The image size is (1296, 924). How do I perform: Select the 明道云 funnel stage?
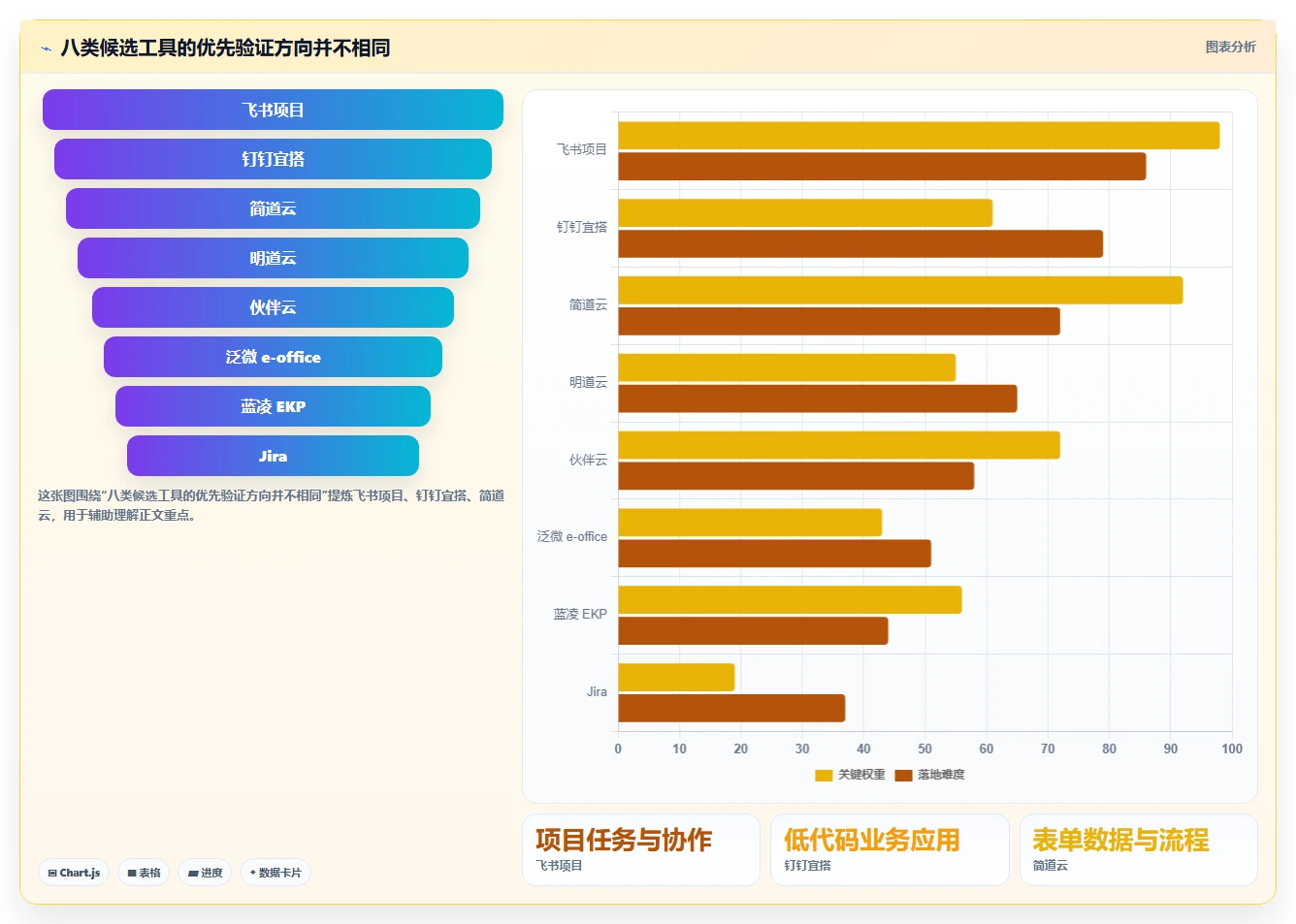click(x=273, y=258)
